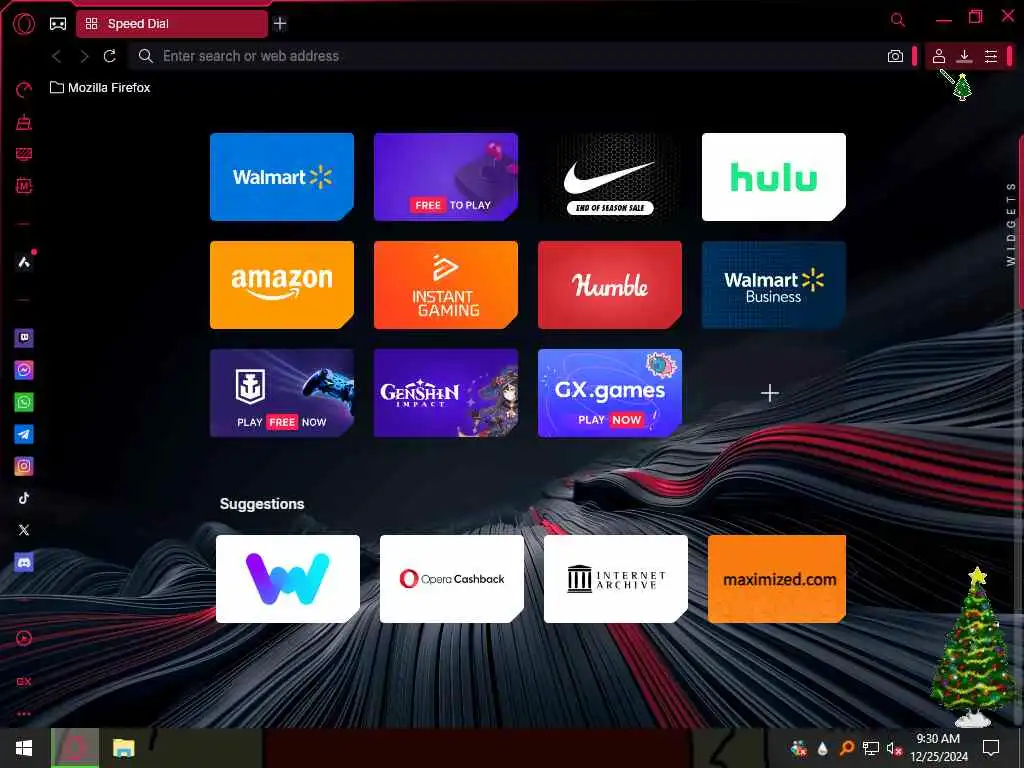Open the maximized.com suggestion

[x=776, y=579]
